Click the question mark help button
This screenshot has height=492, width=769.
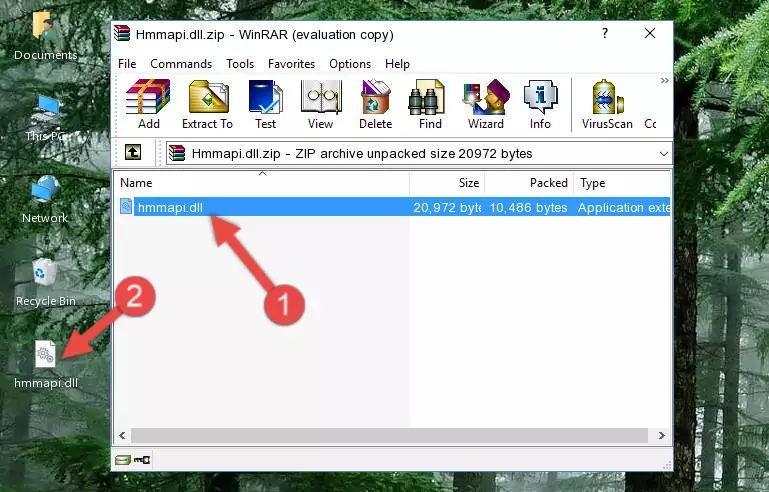(x=605, y=33)
